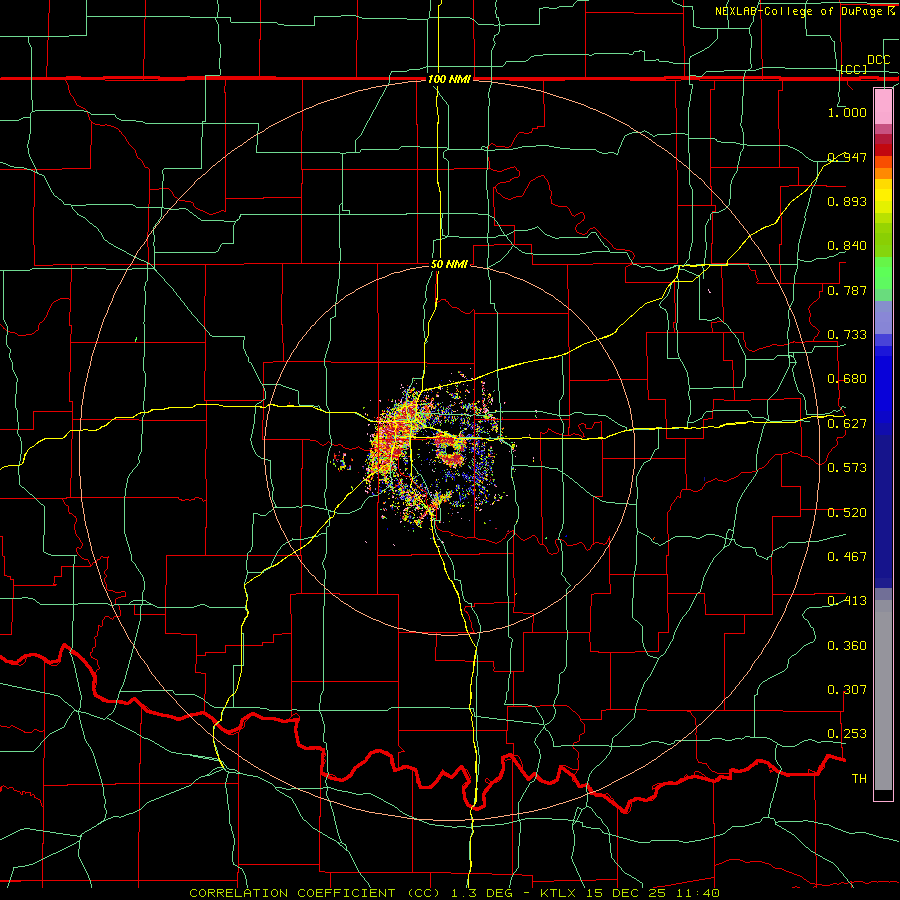Image resolution: width=900 pixels, height=900 pixels.
Task: Select the 0.253 legend value
Action: [847, 734]
